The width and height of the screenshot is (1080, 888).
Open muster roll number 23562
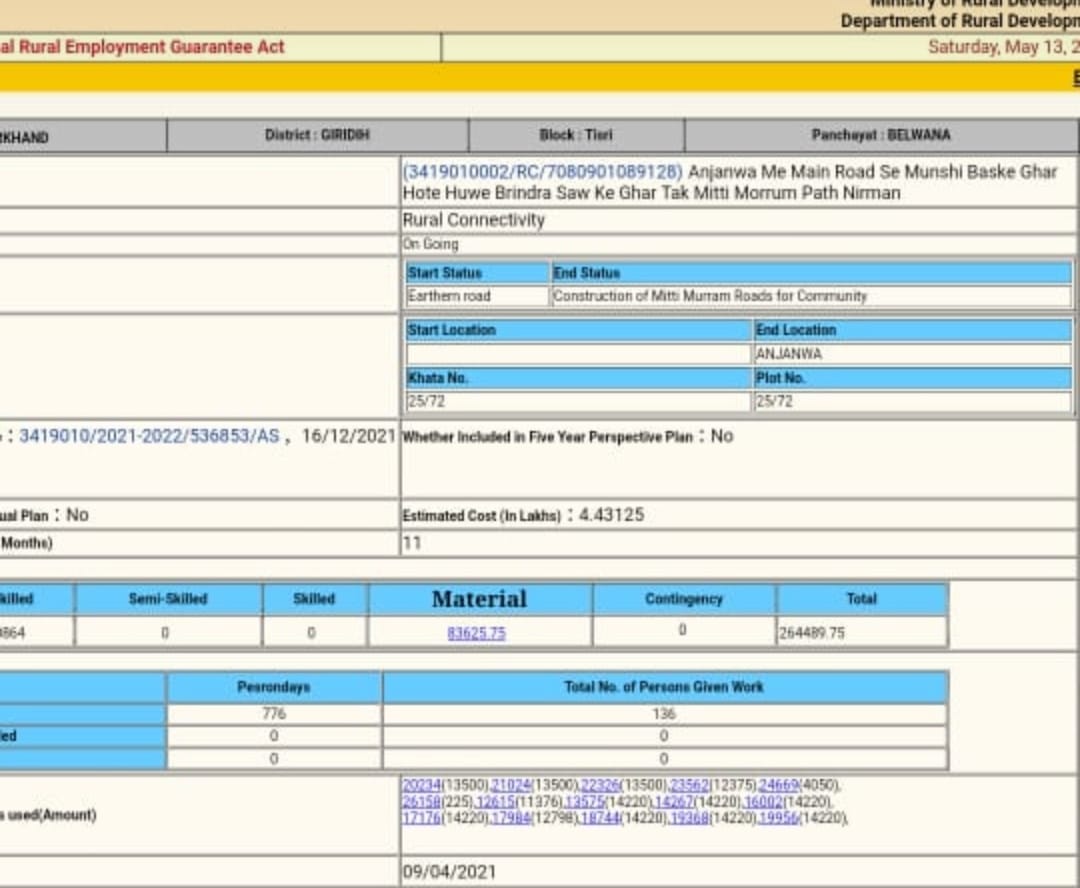689,785
